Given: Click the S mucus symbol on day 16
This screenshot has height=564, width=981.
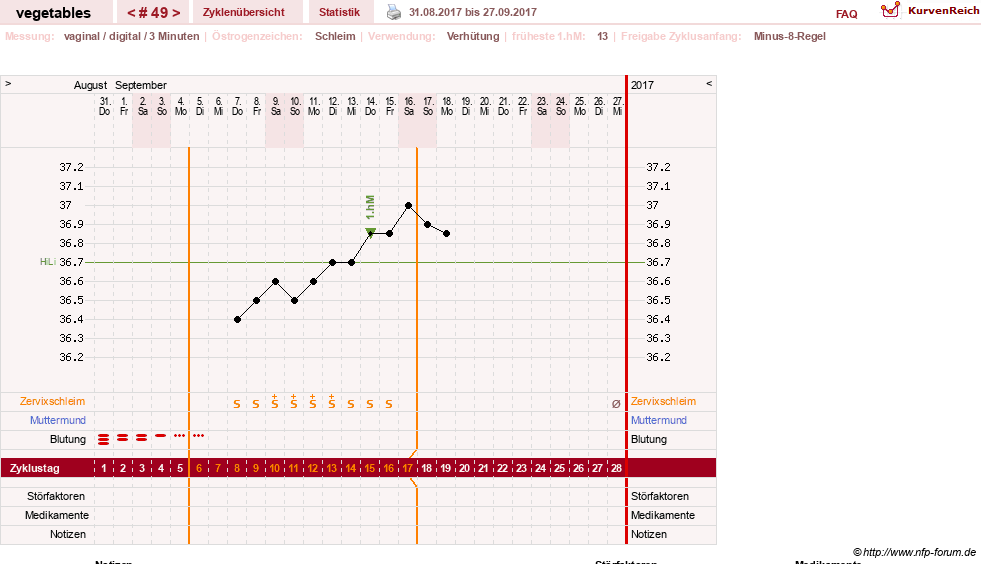Looking at the screenshot, I should pyautogui.click(x=389, y=404).
